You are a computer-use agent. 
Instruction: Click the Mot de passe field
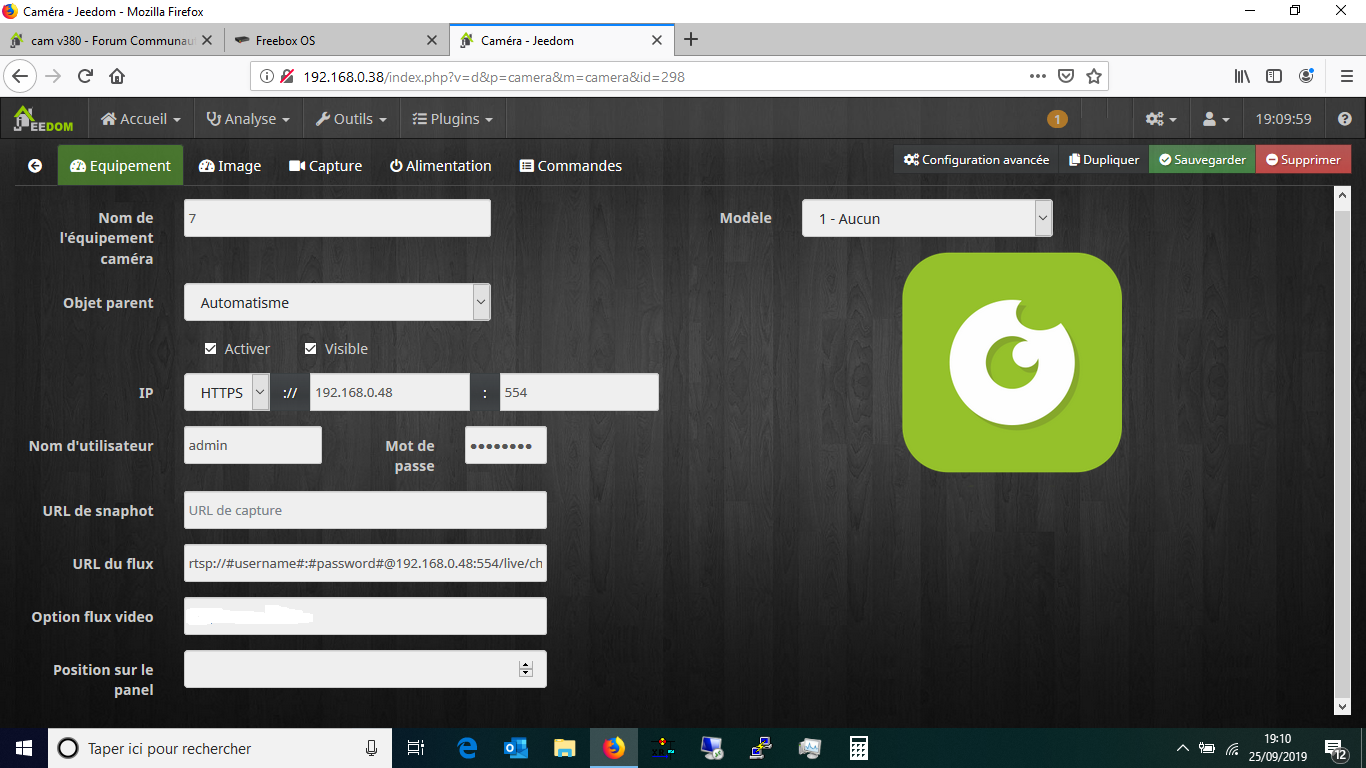click(506, 445)
